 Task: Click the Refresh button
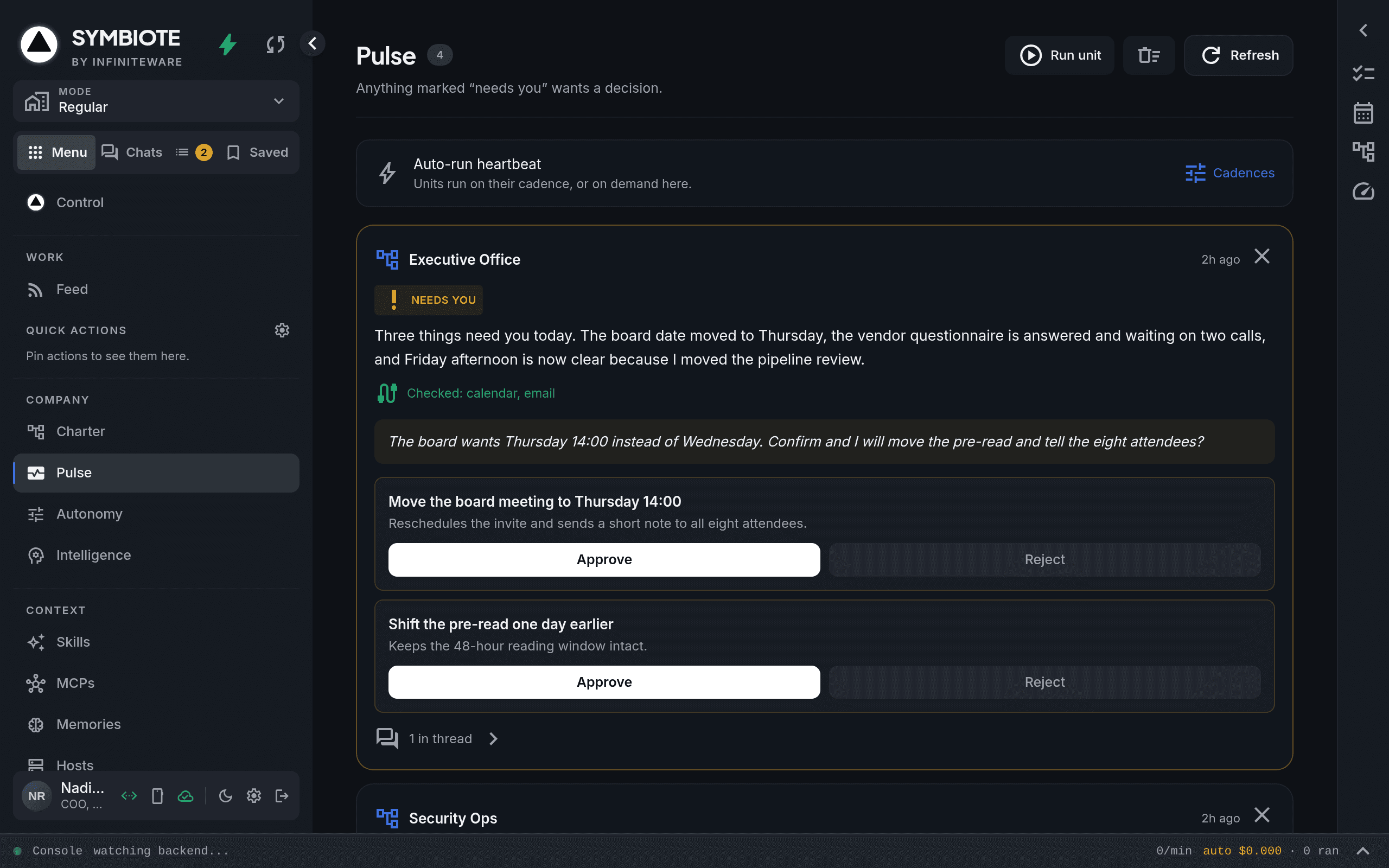1239,55
